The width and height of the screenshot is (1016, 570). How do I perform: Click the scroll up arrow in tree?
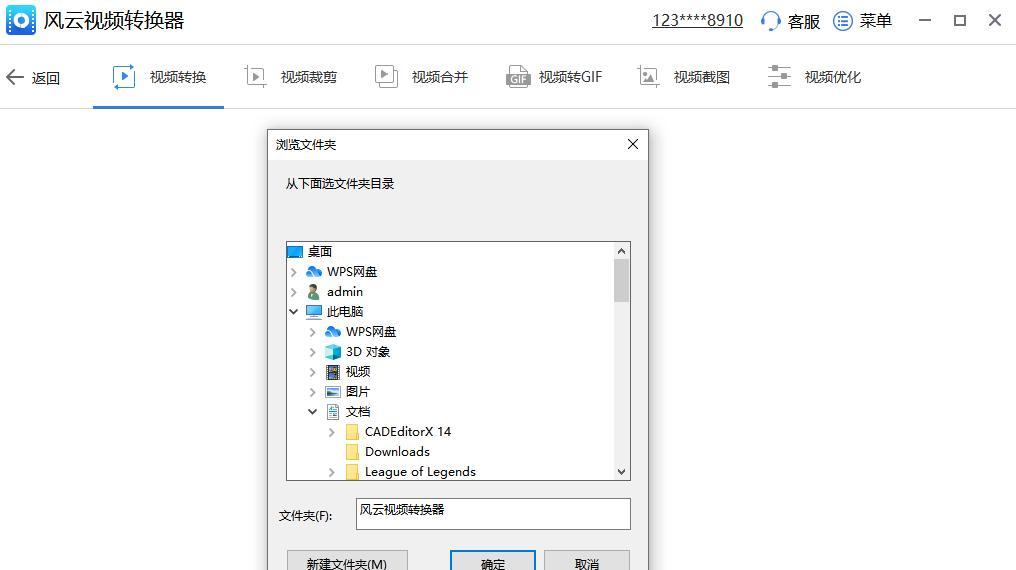pos(621,251)
